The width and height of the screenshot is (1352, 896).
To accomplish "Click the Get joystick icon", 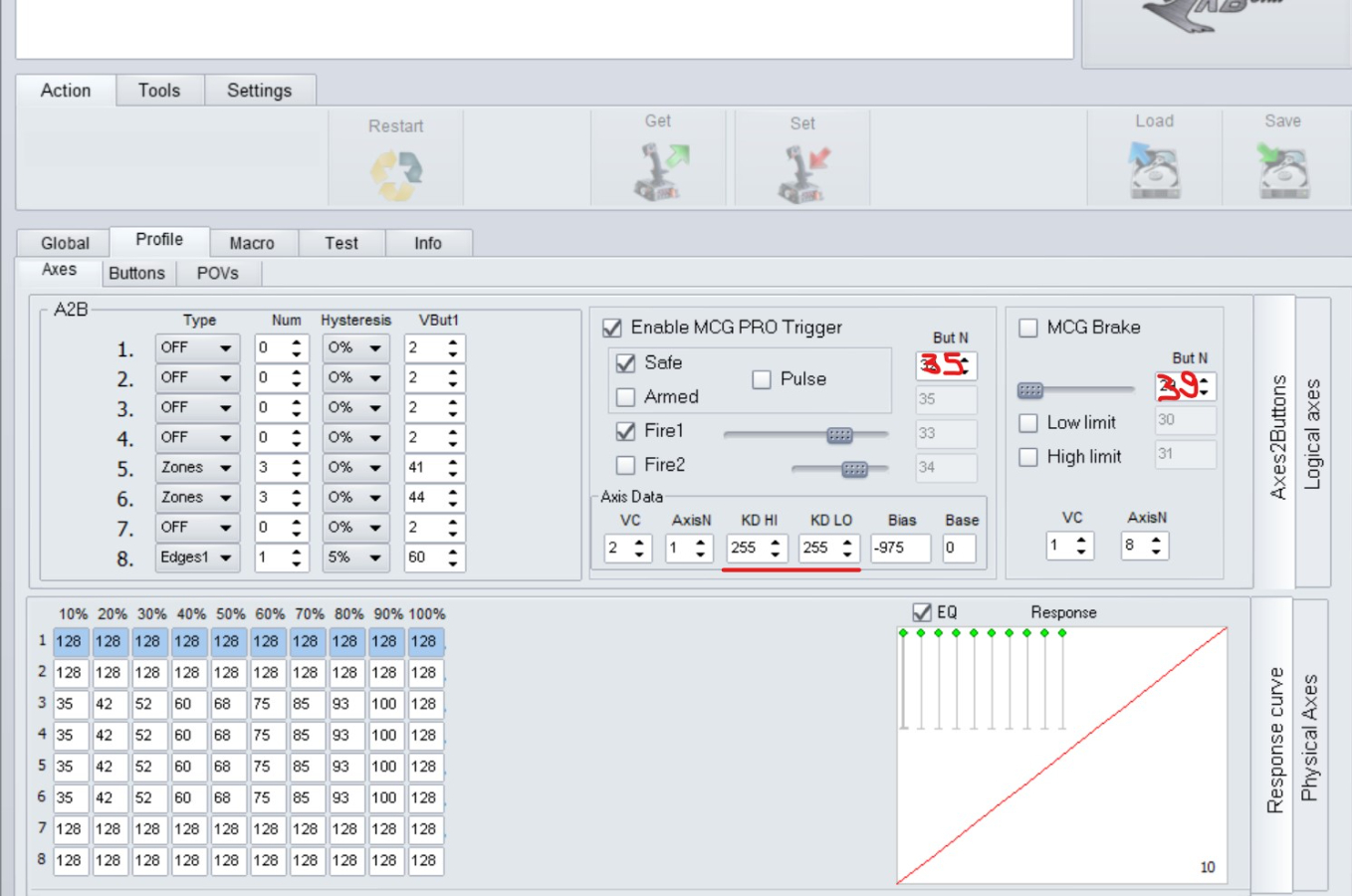I will click(x=661, y=170).
